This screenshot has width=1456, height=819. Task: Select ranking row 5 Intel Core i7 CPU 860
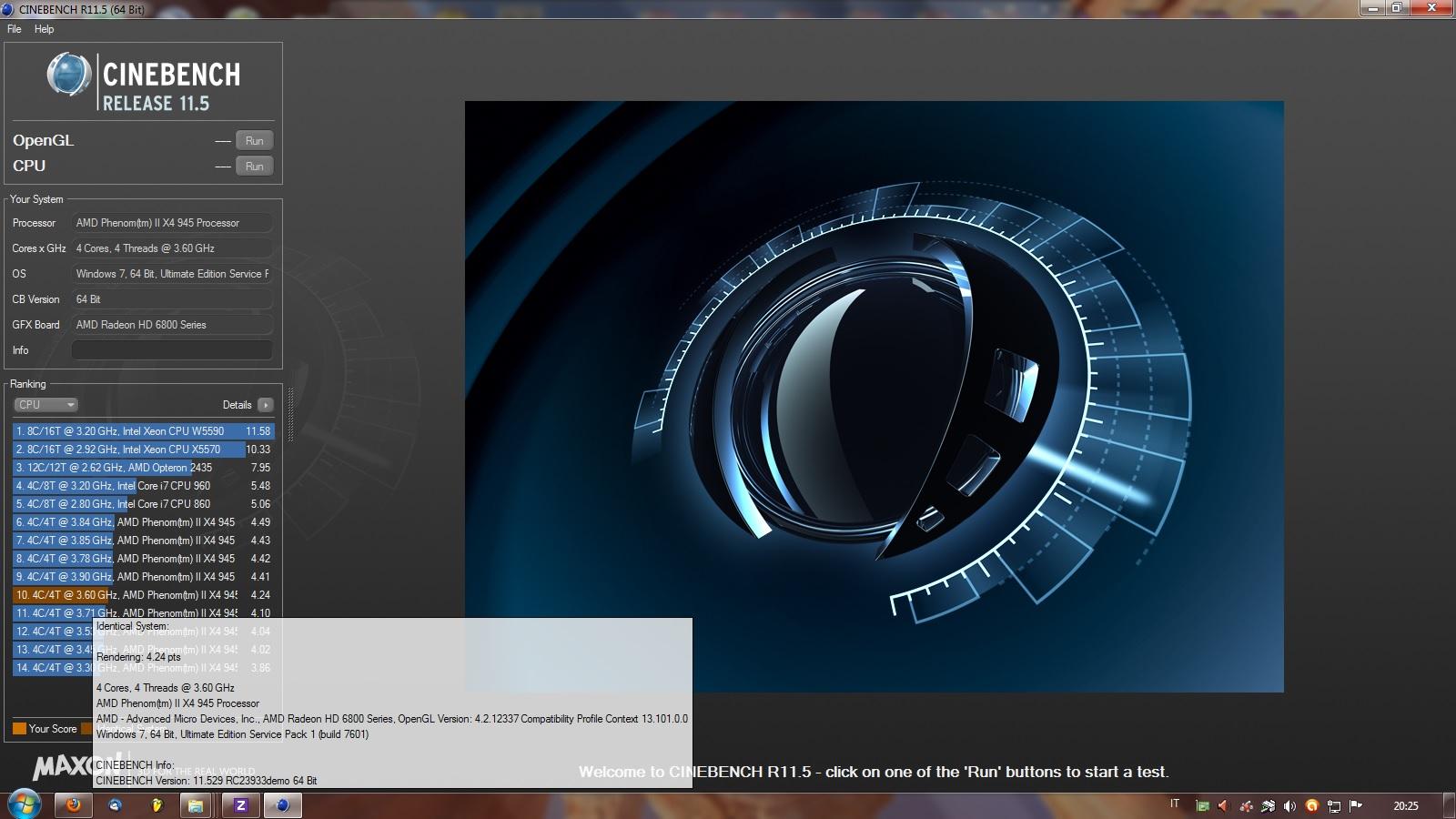click(x=144, y=504)
